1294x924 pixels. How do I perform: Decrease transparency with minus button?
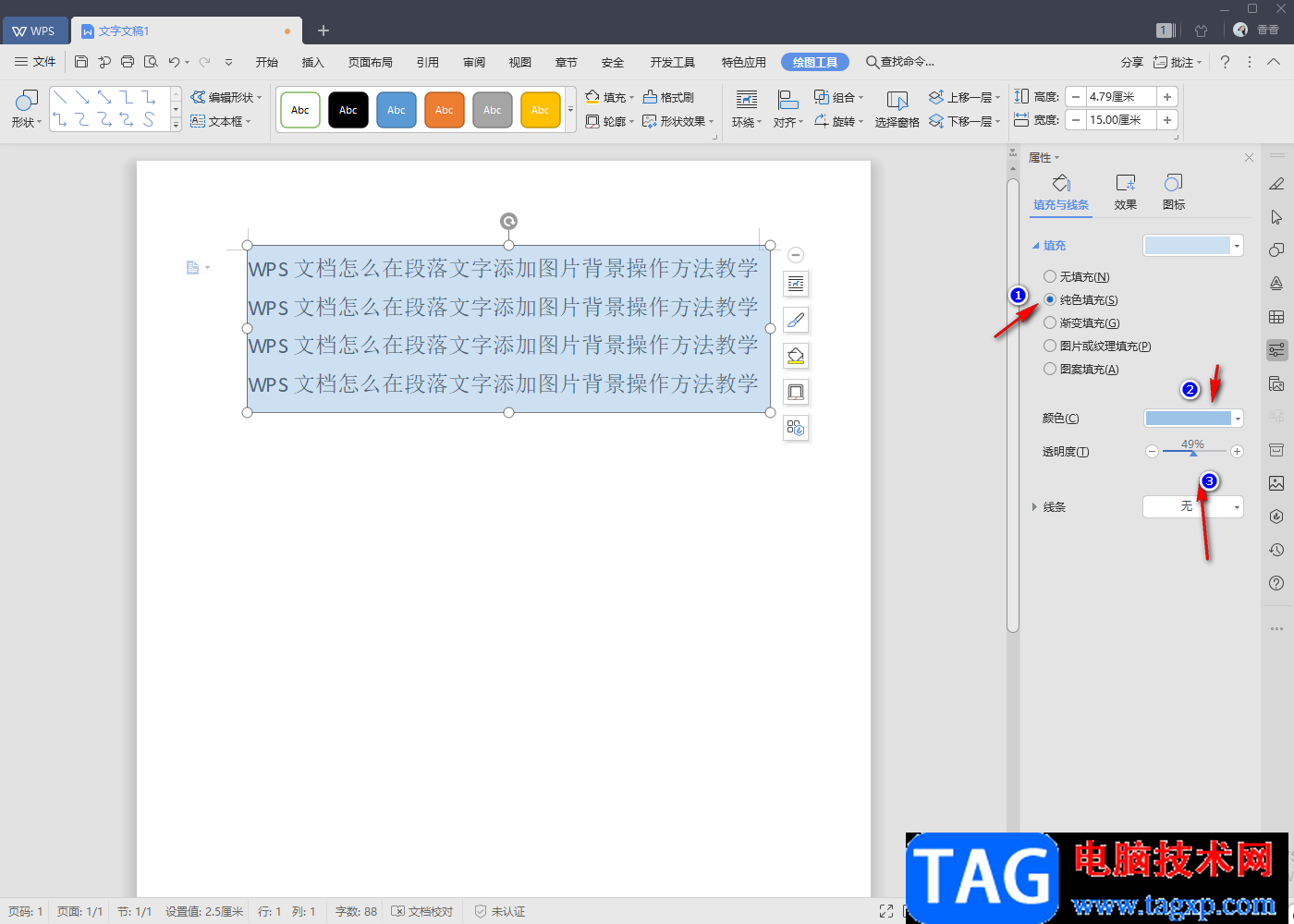click(x=1152, y=452)
